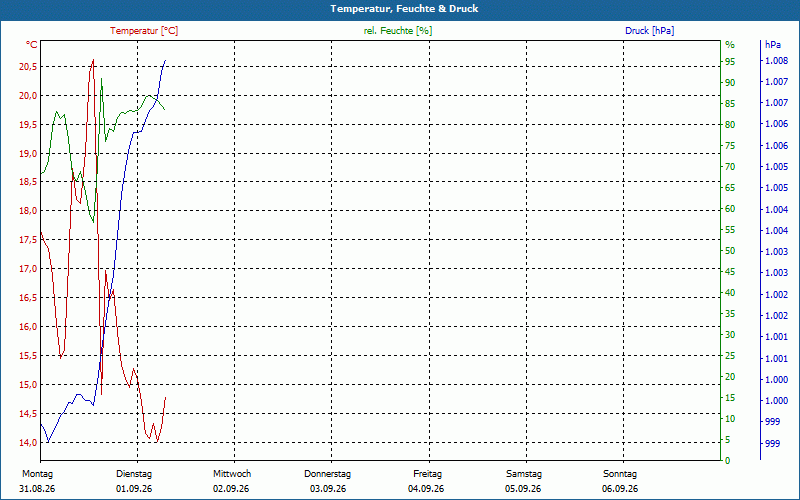Click the 60 tick on the humidity axis
800x500 pixels.
coord(730,209)
